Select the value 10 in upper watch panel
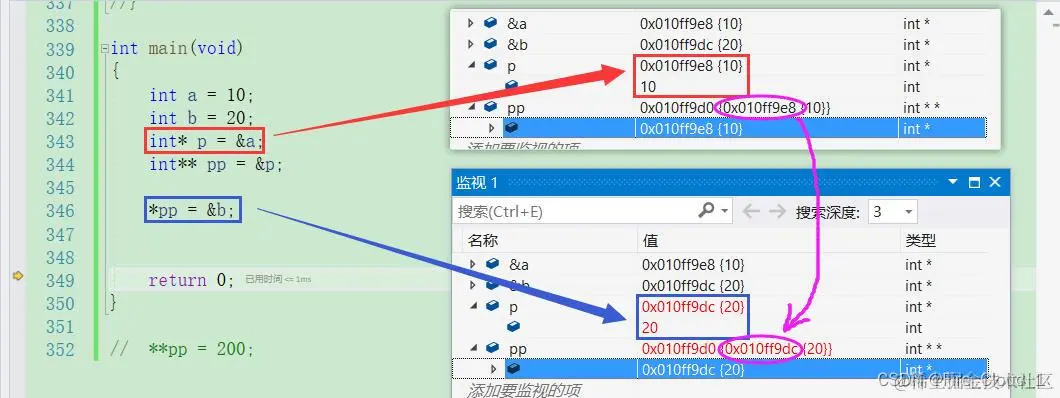Screen dimensions: 1060x398 [648, 86]
